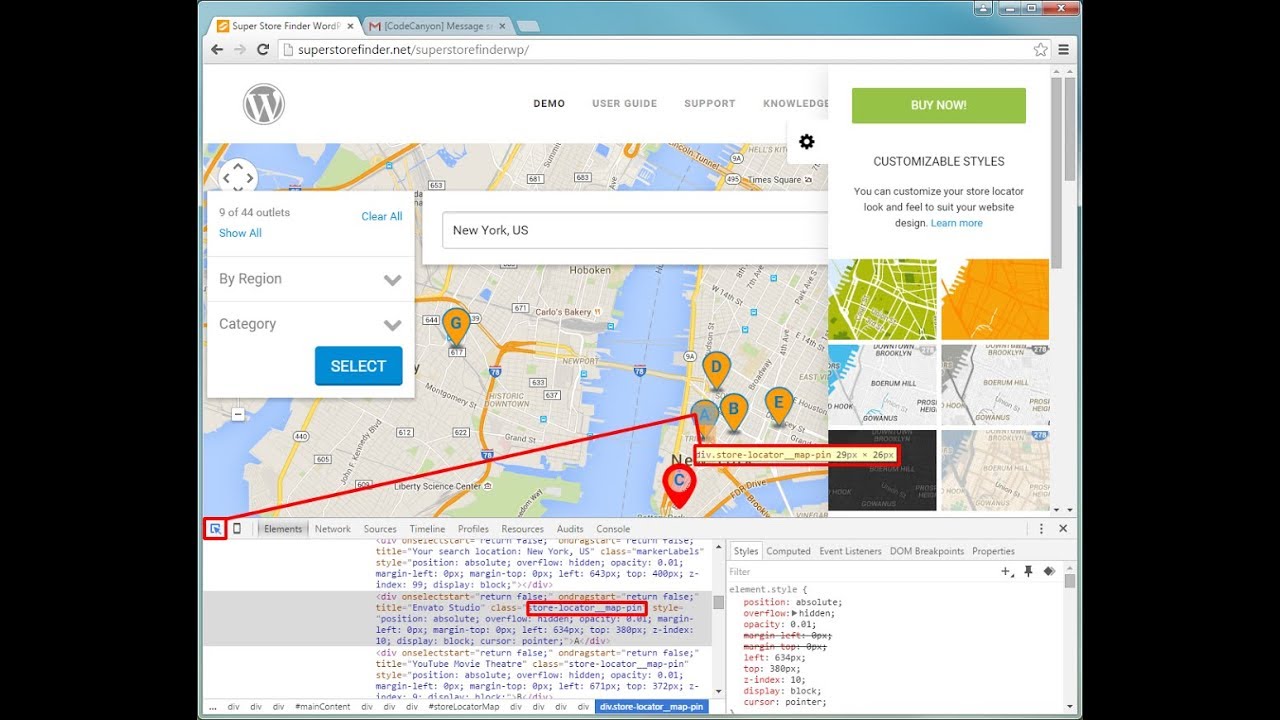Open the SUPPORT nav link

click(710, 104)
